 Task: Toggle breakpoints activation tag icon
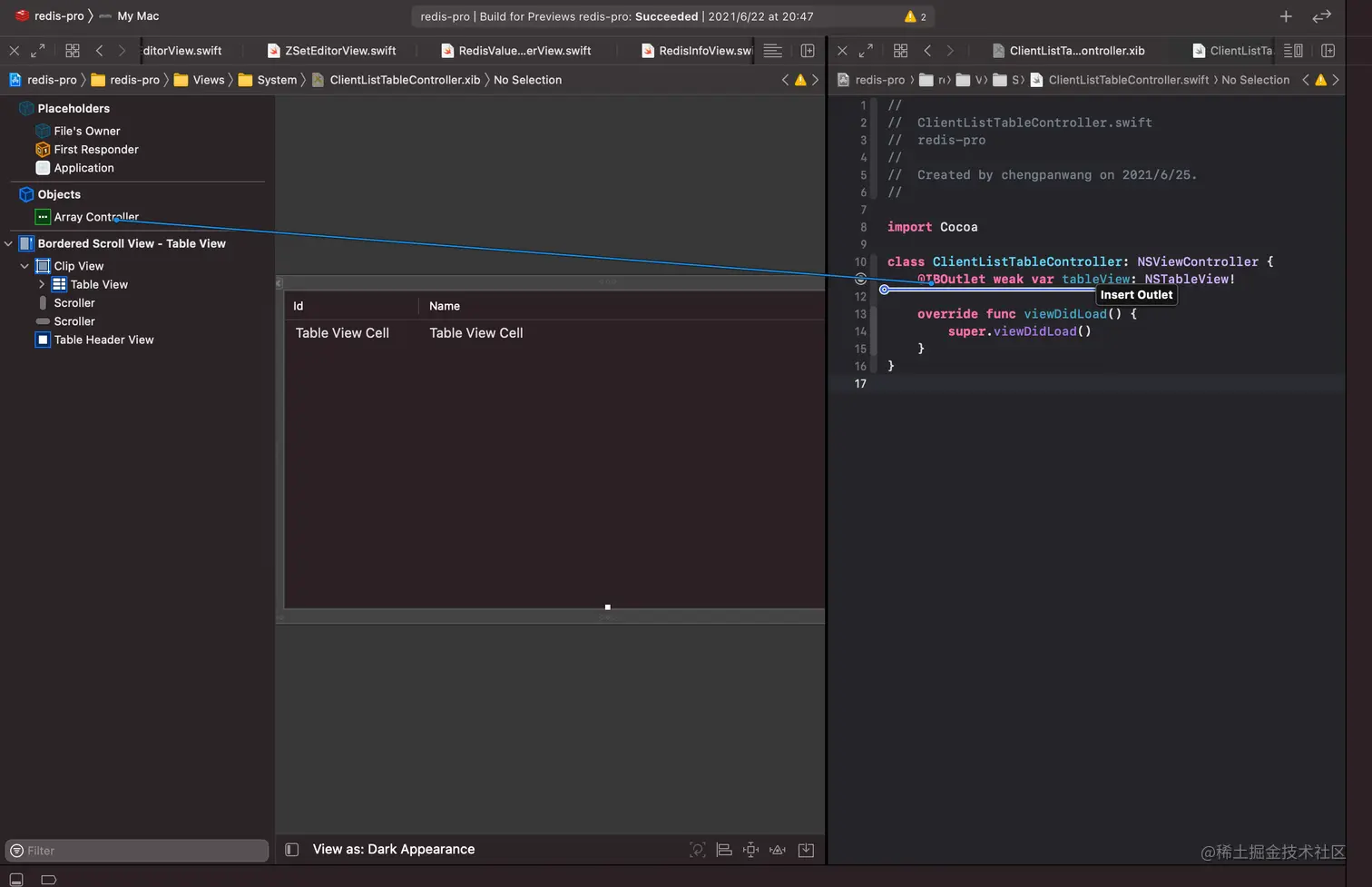pos(49,879)
